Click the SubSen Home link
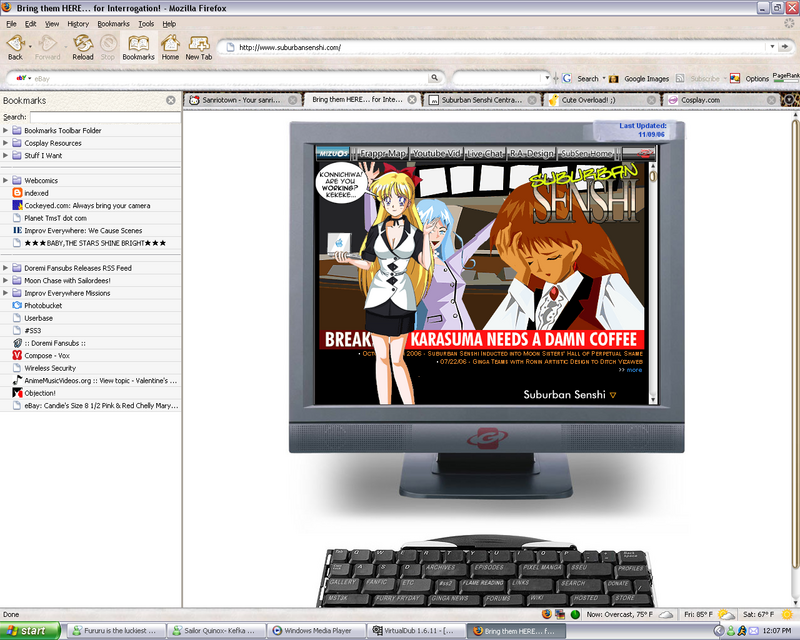The width and height of the screenshot is (800, 640). click(586, 153)
